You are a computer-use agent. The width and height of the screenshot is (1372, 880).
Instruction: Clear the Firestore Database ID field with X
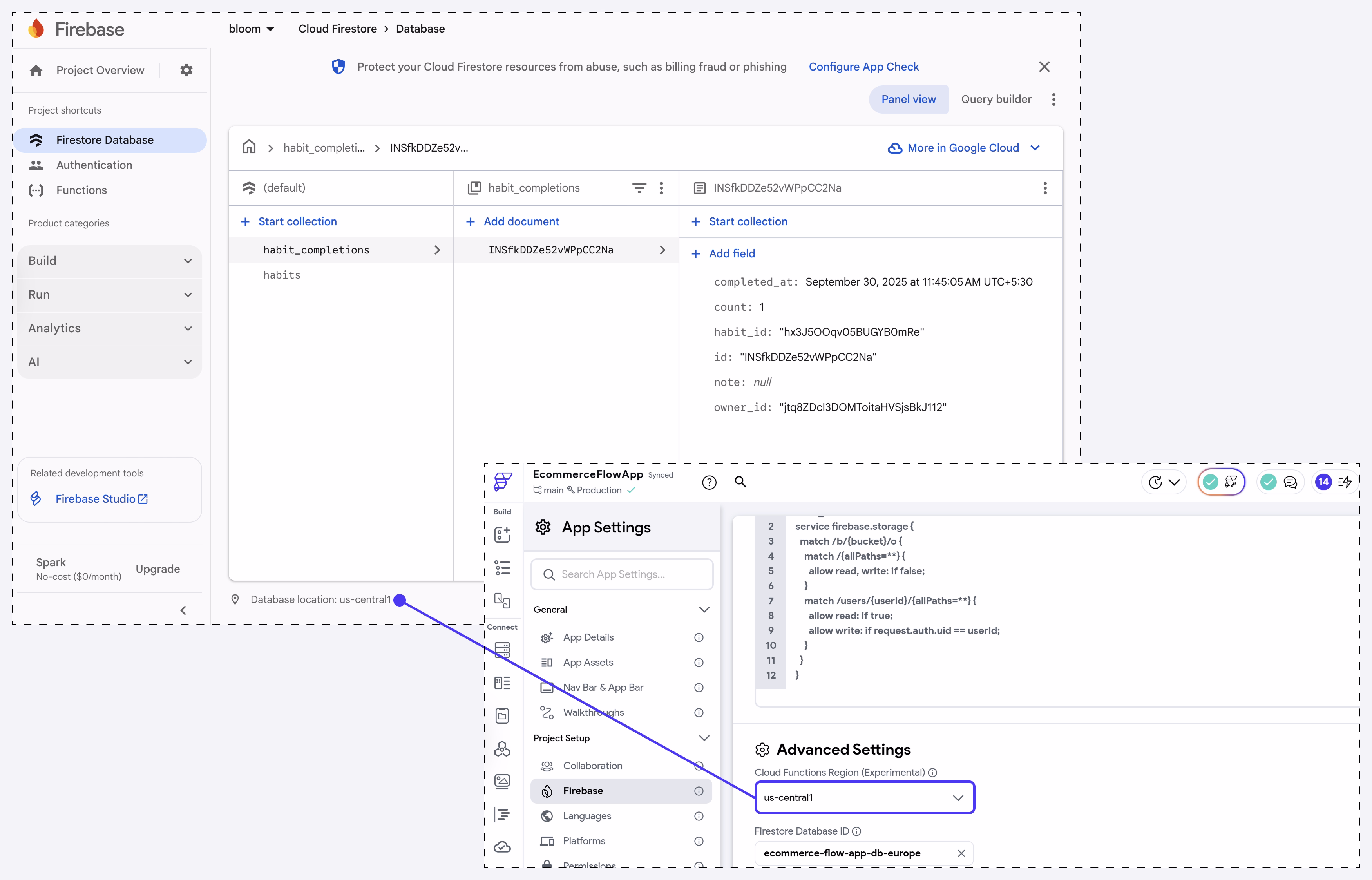pyautogui.click(x=961, y=853)
